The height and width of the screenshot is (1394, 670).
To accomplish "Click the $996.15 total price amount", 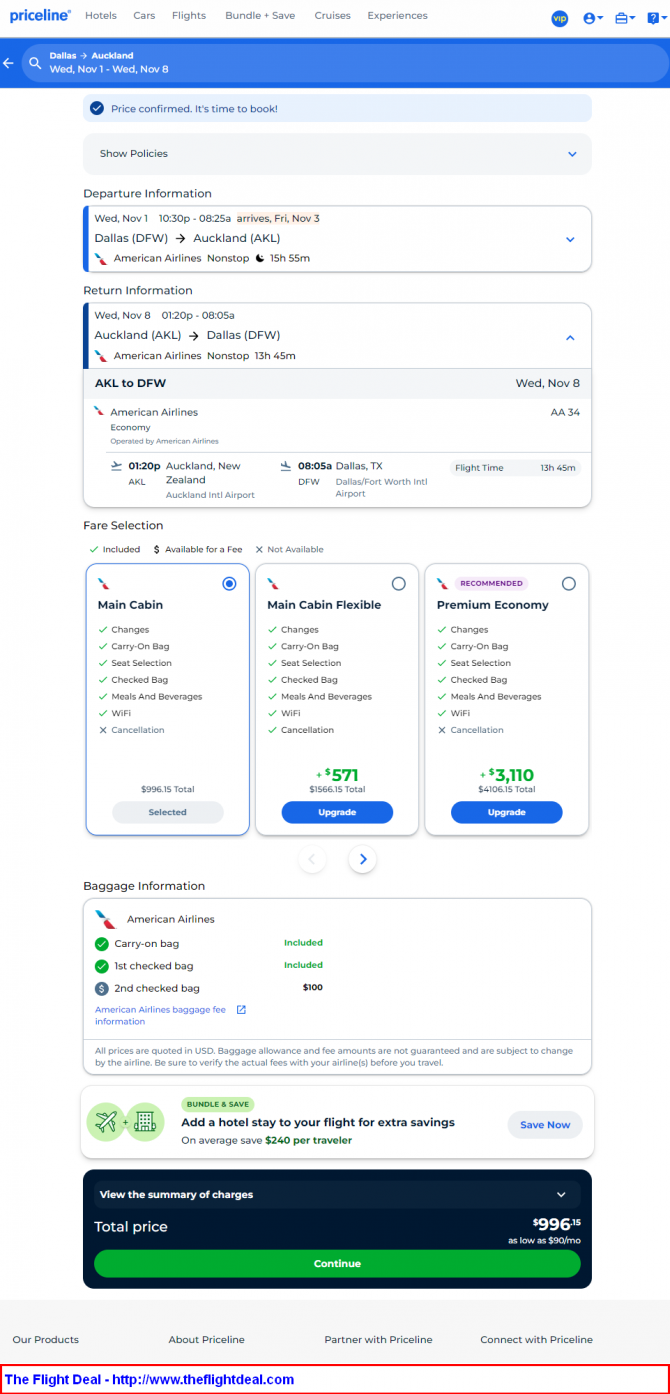I will tap(556, 1225).
